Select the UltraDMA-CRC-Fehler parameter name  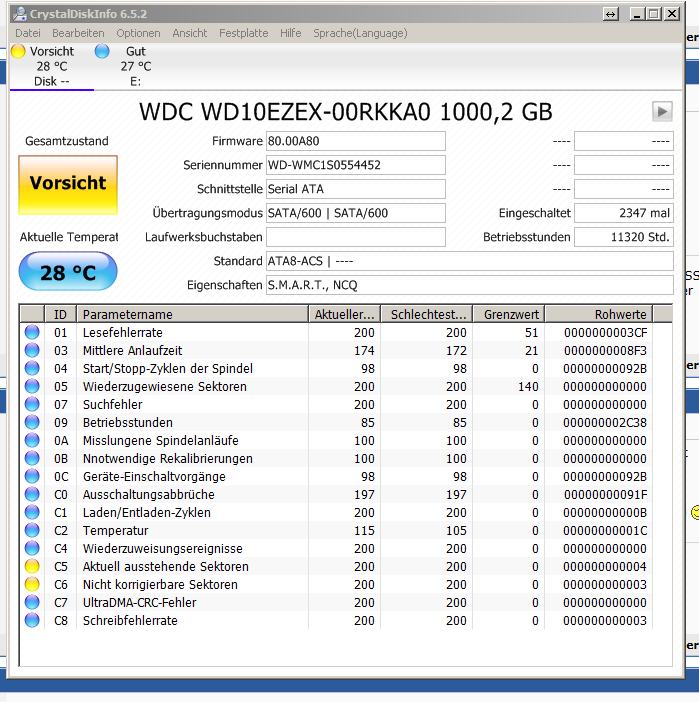click(139, 603)
